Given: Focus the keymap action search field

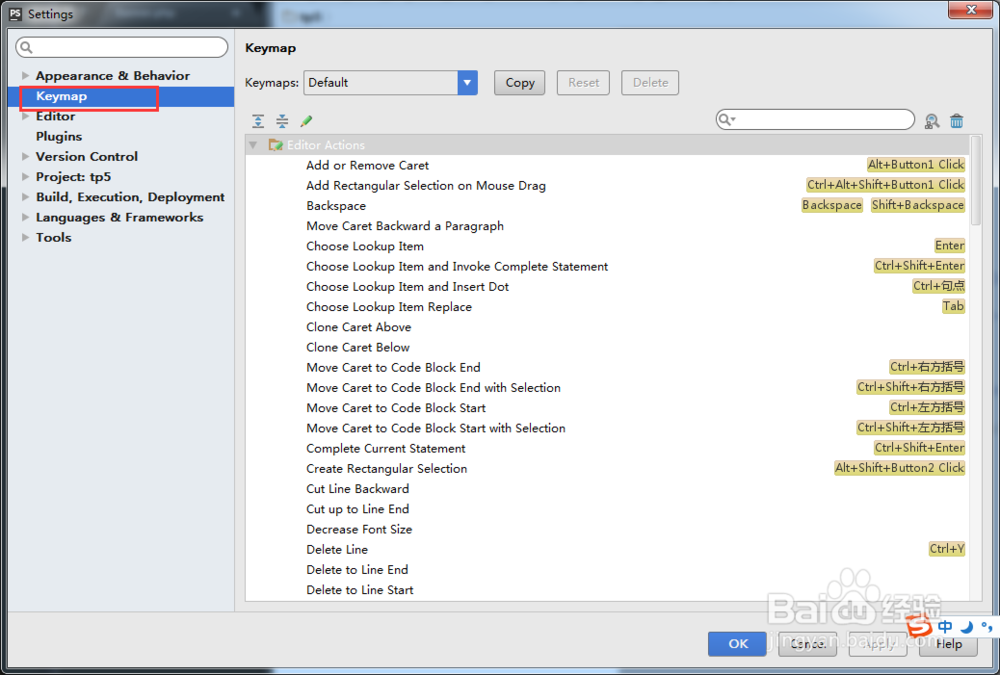Looking at the screenshot, I should pyautogui.click(x=816, y=119).
